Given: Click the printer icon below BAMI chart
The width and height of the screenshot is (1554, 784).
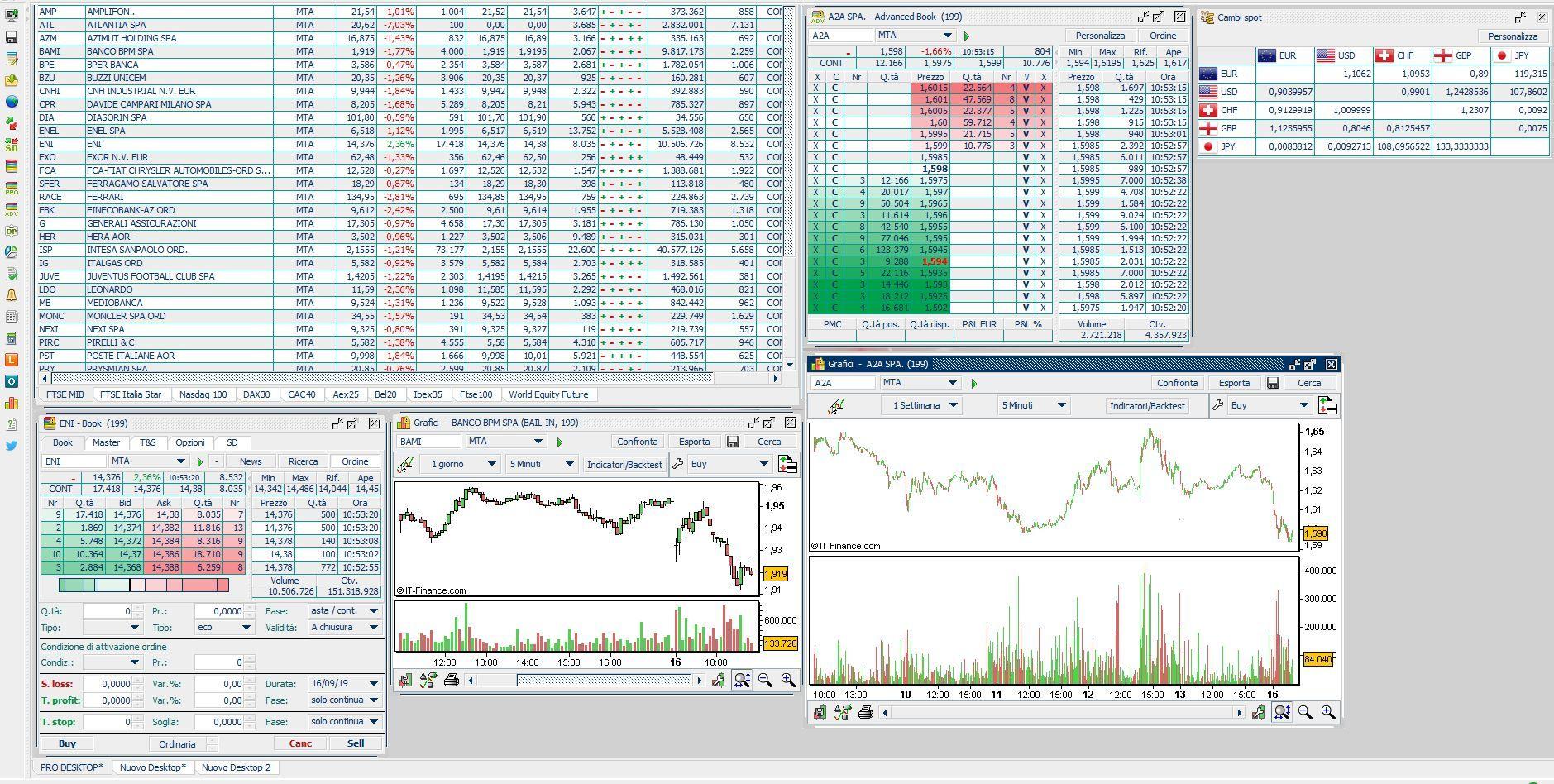Looking at the screenshot, I should click(x=452, y=680).
